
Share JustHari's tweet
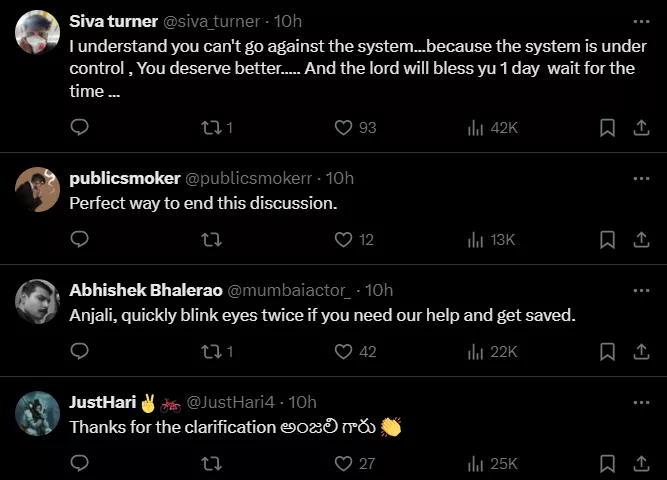(x=641, y=464)
